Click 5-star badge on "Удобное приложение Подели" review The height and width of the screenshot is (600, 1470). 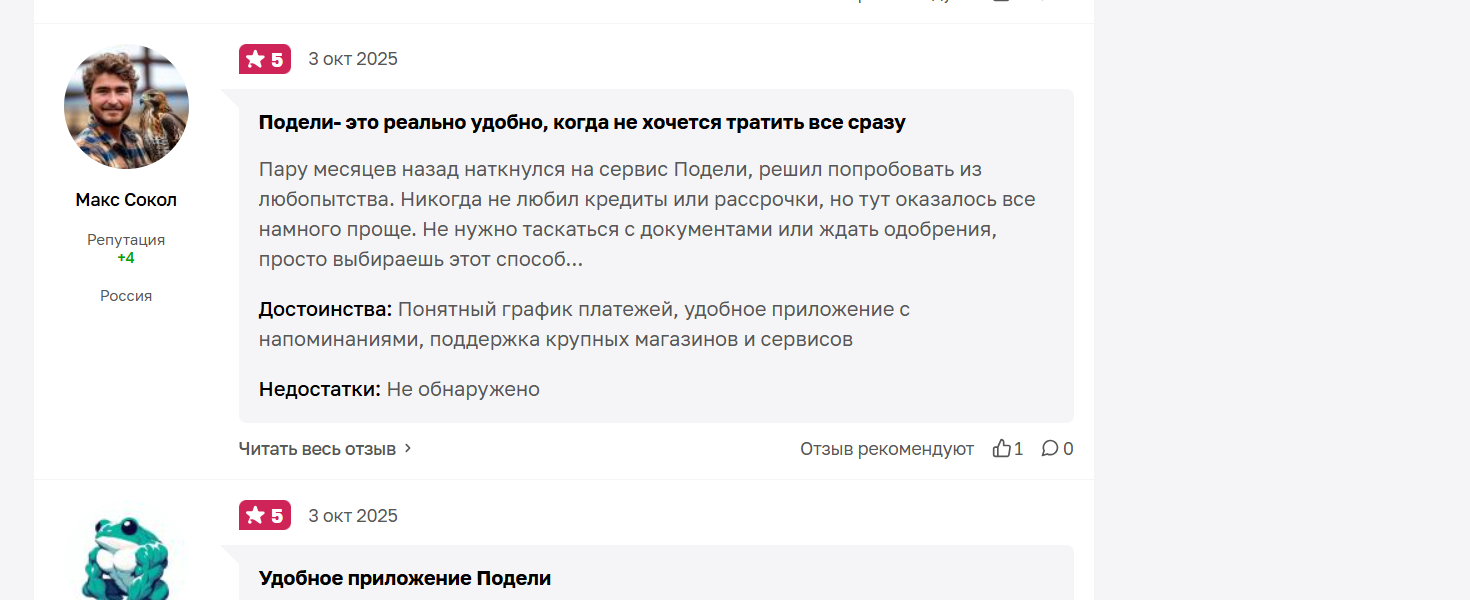(265, 515)
